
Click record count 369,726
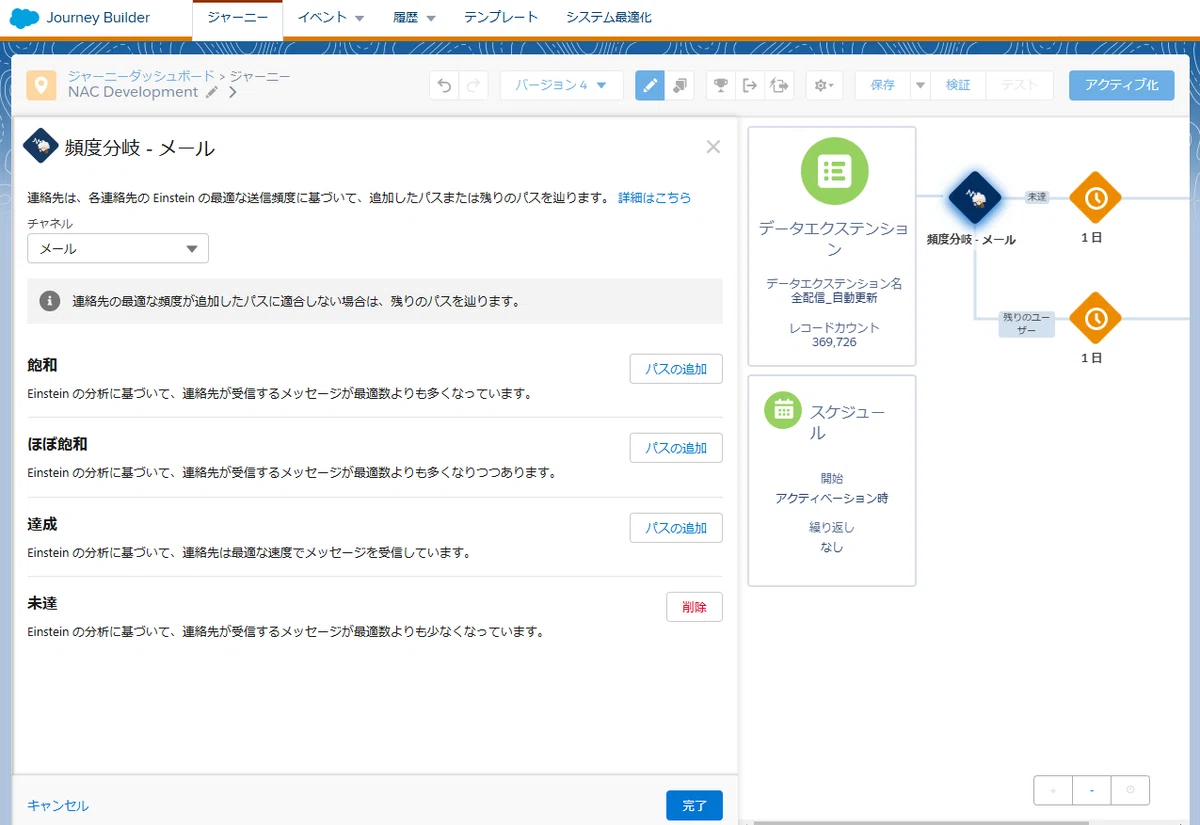[832, 342]
